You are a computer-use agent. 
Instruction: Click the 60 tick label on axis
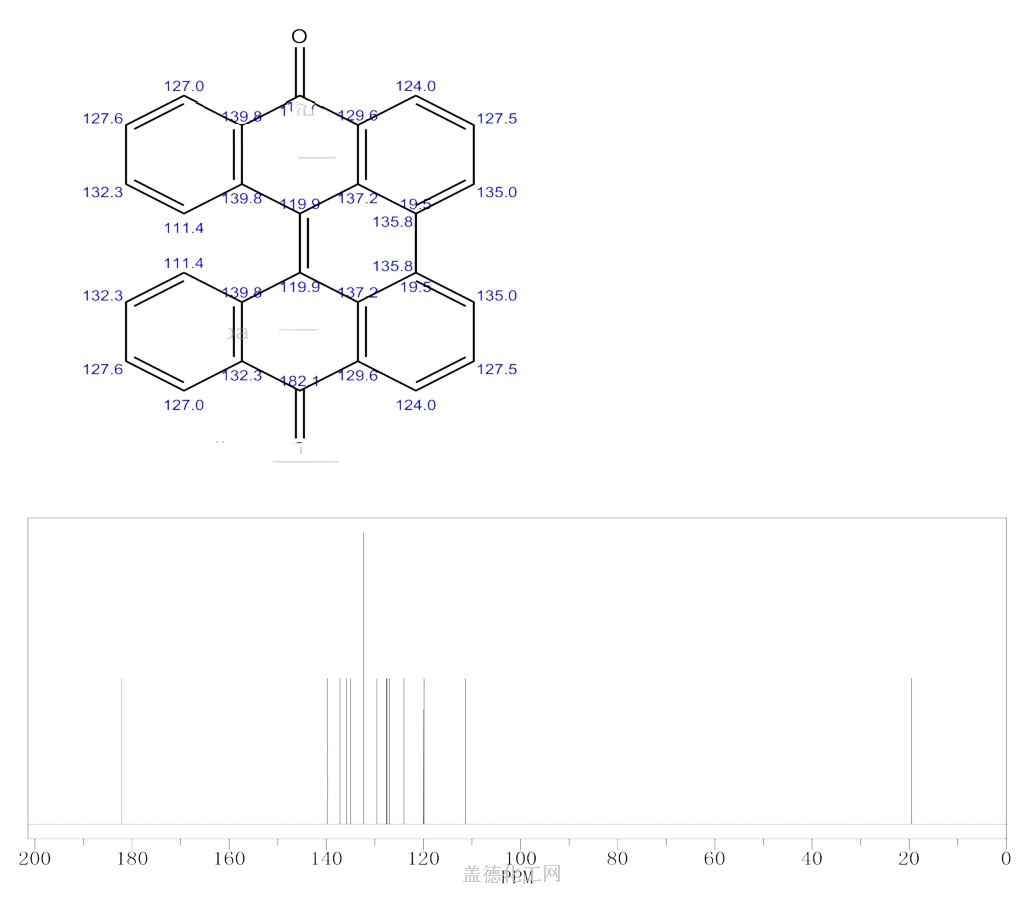tap(714, 858)
